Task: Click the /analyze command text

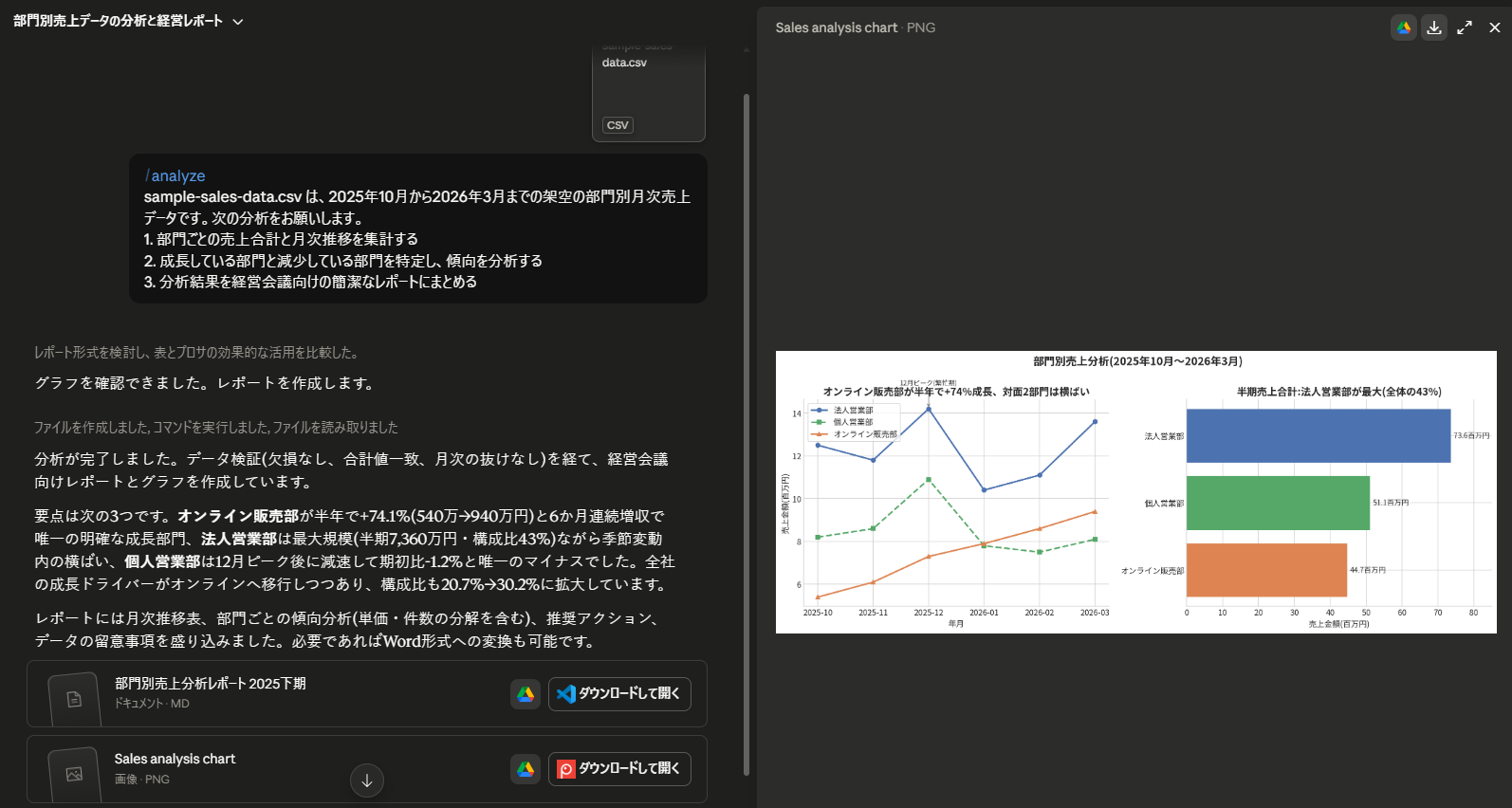Action: point(175,175)
